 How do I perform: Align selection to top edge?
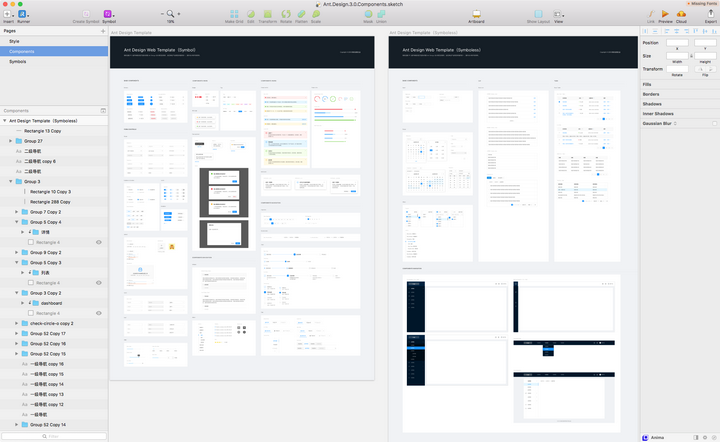click(x=696, y=31)
